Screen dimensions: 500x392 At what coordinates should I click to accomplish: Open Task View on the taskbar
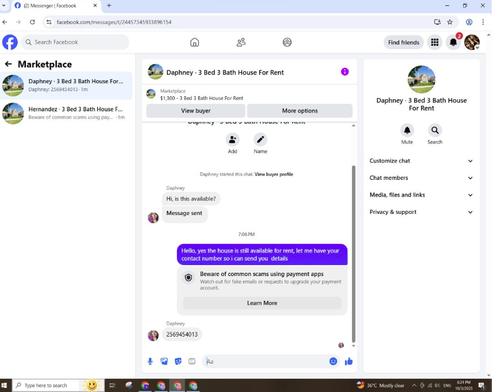112,385
